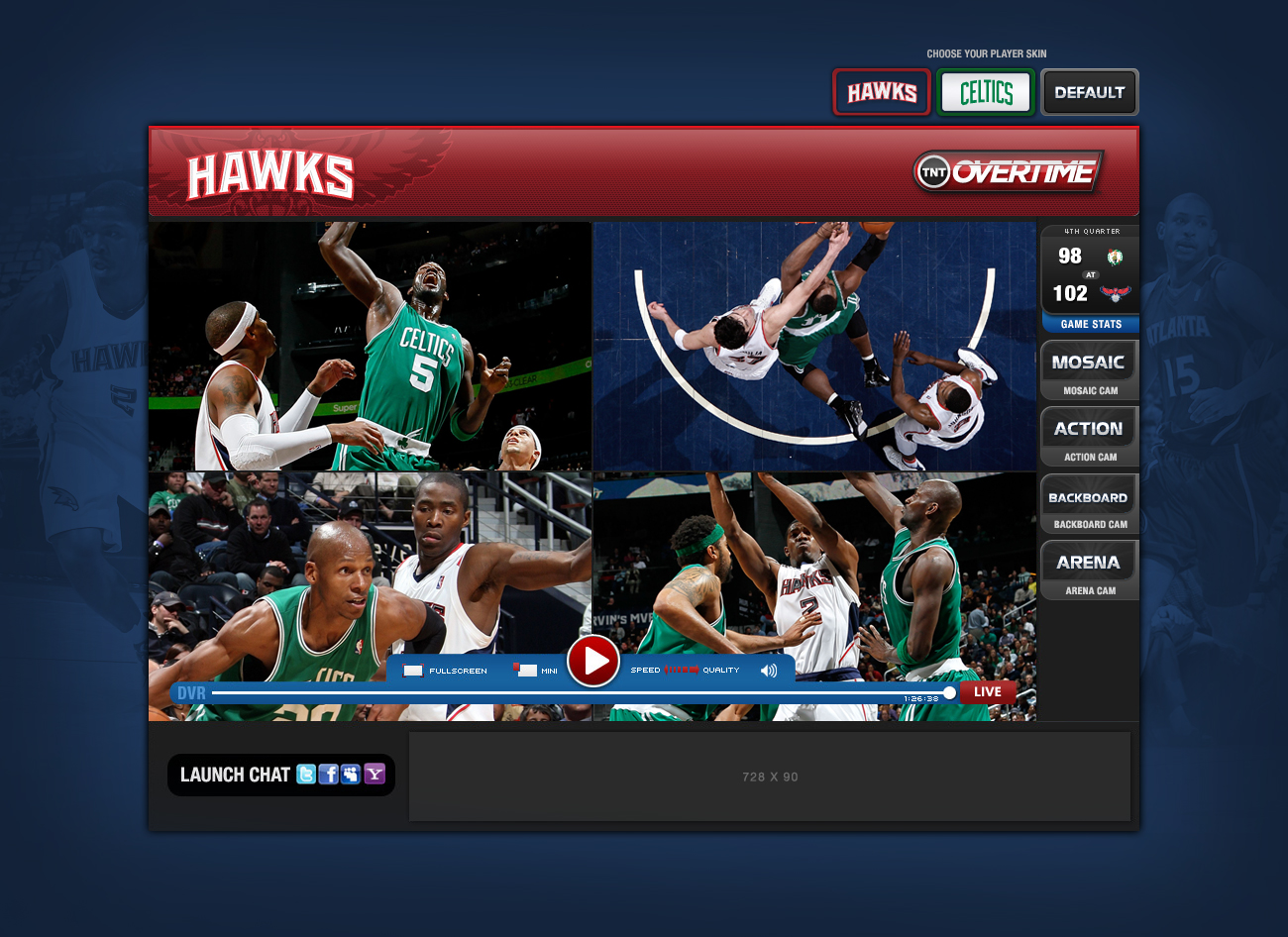Viewport: 1288px width, 937px height.
Task: Click the Hawks logo beside score 102
Action: (x=1116, y=293)
